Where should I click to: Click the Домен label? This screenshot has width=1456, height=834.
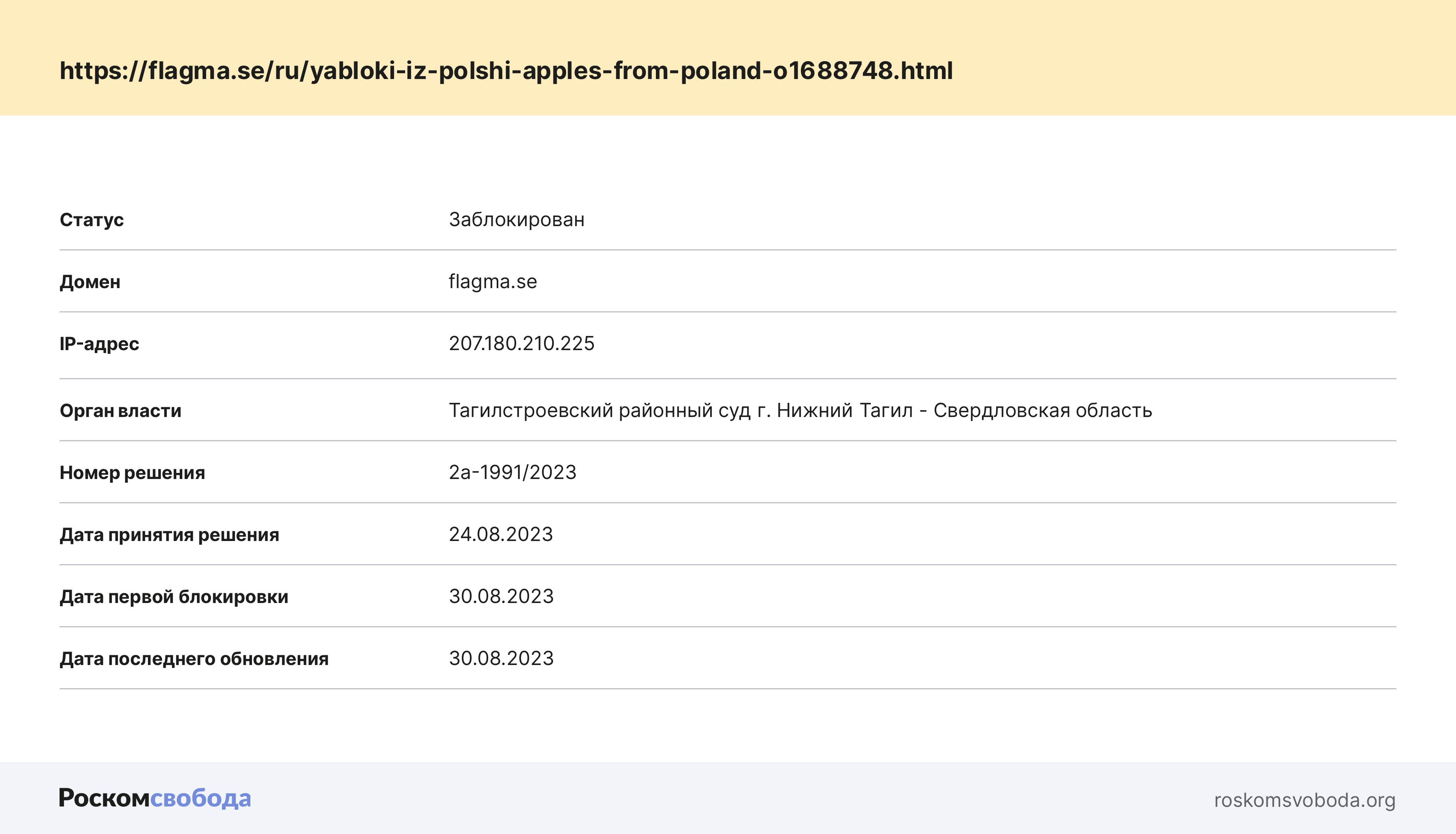(x=90, y=282)
